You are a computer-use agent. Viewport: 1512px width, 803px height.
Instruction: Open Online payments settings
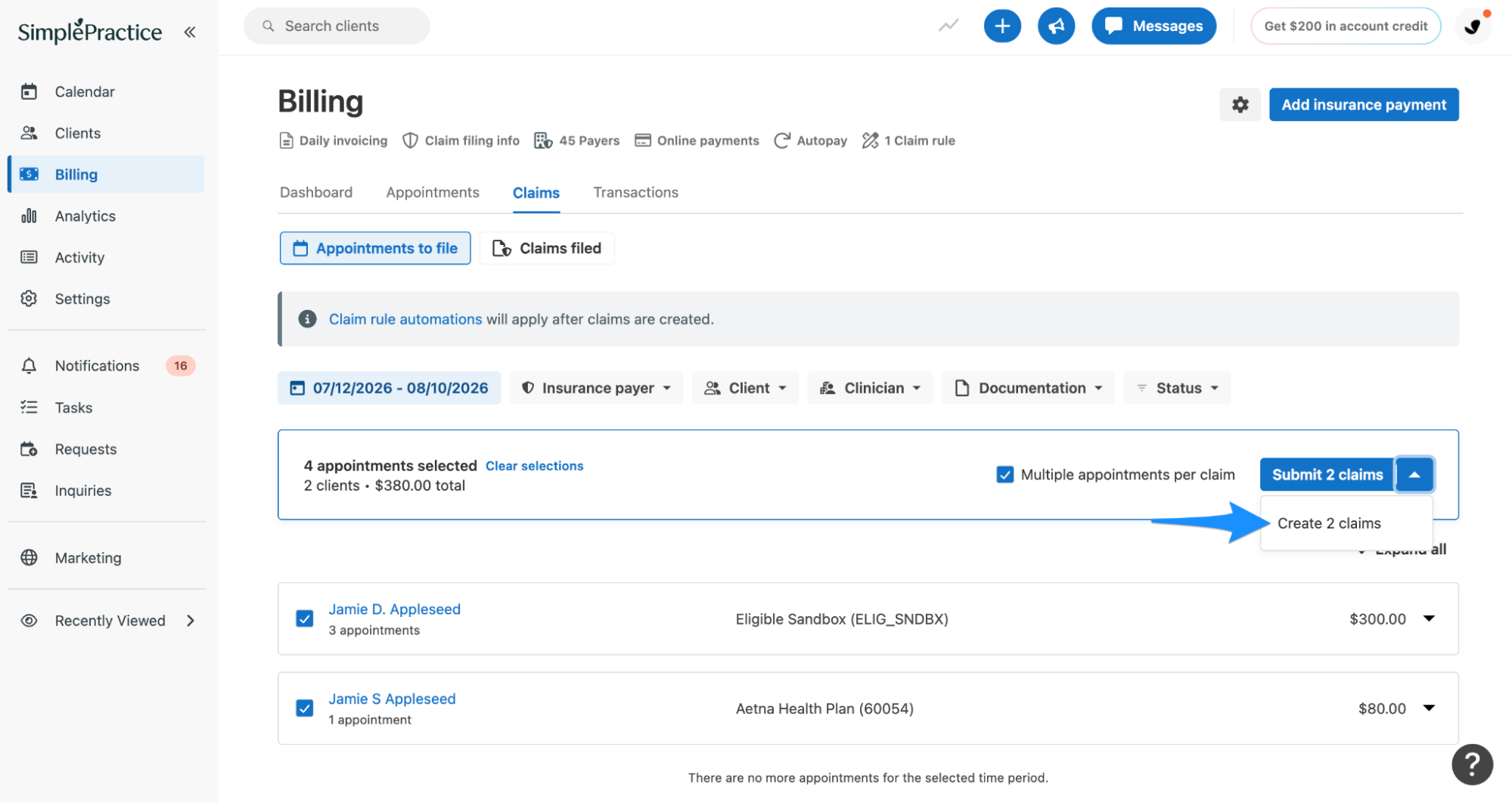point(697,141)
